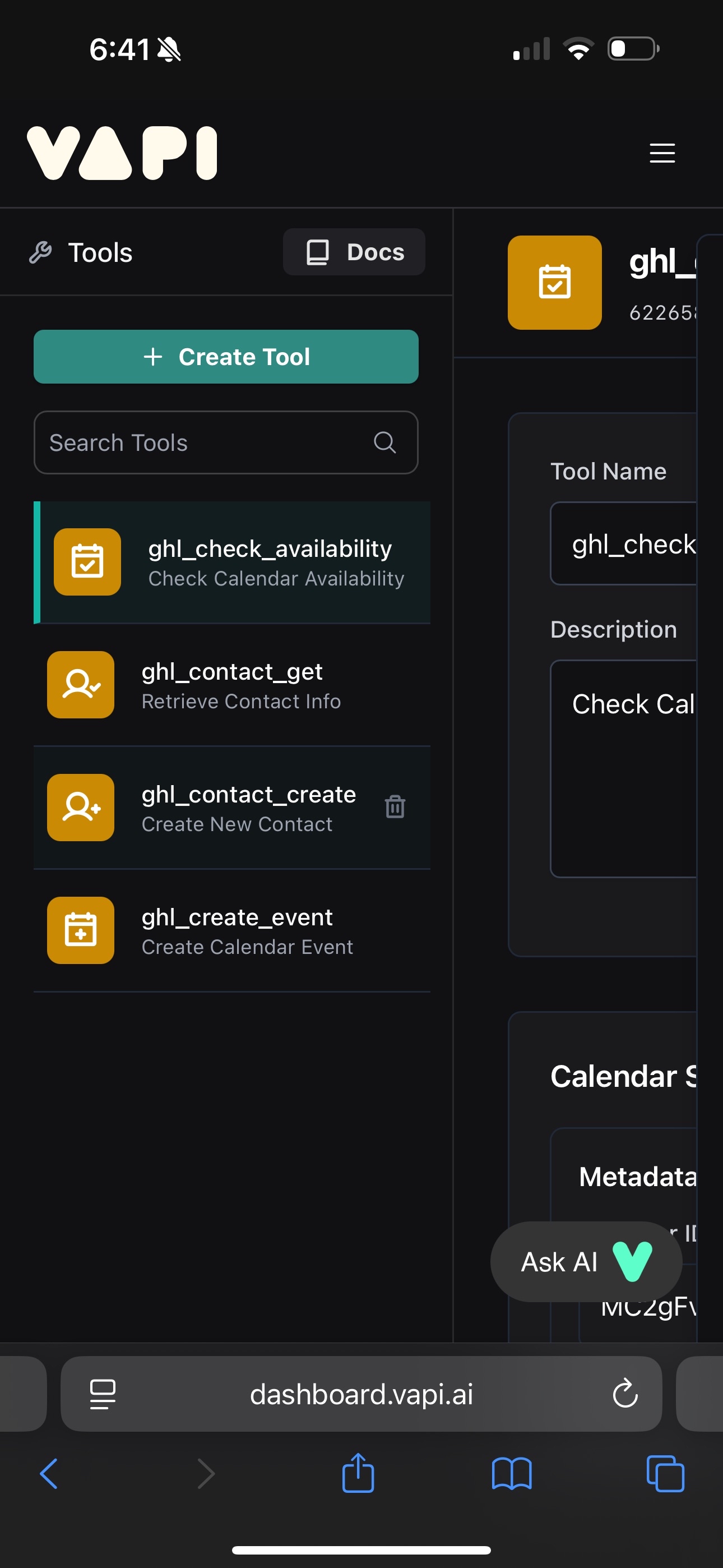The height and width of the screenshot is (1568, 723).
Task: Open the Docs link
Action: tap(354, 252)
